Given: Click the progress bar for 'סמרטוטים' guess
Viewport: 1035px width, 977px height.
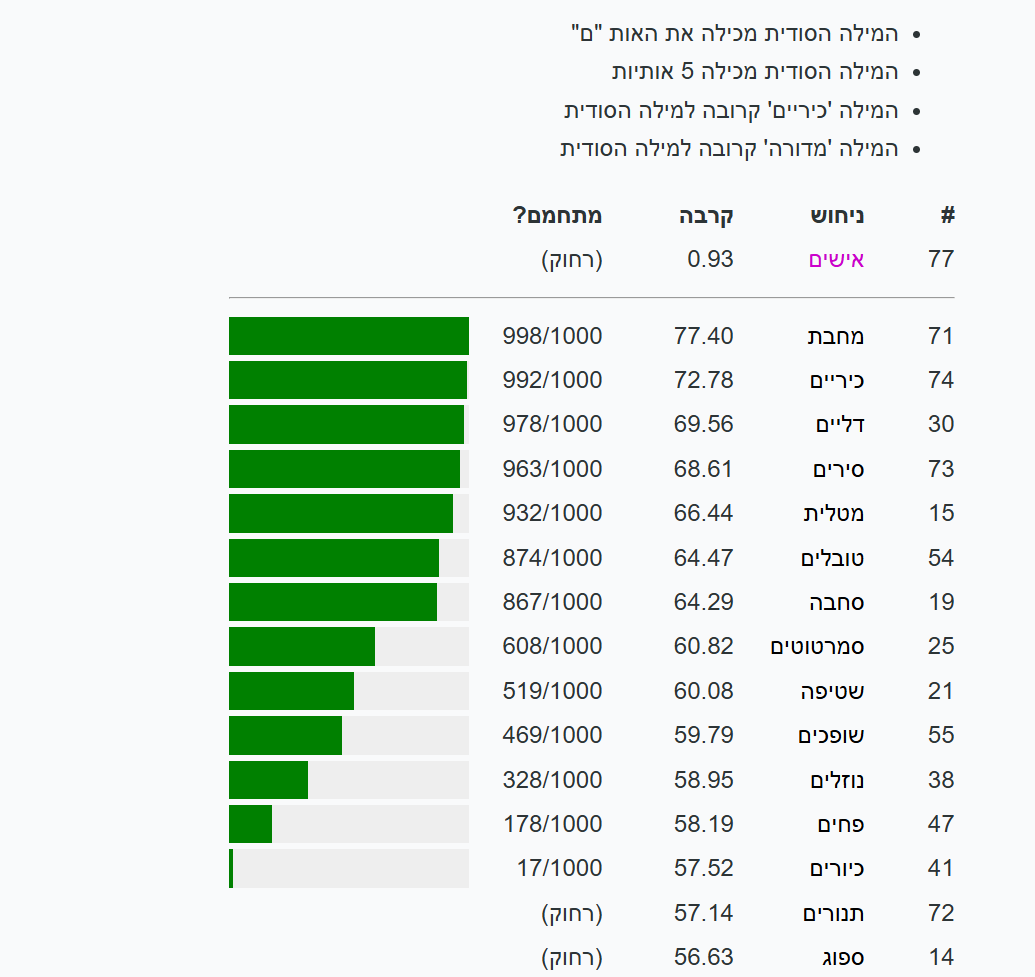Looking at the screenshot, I should coord(348,646).
